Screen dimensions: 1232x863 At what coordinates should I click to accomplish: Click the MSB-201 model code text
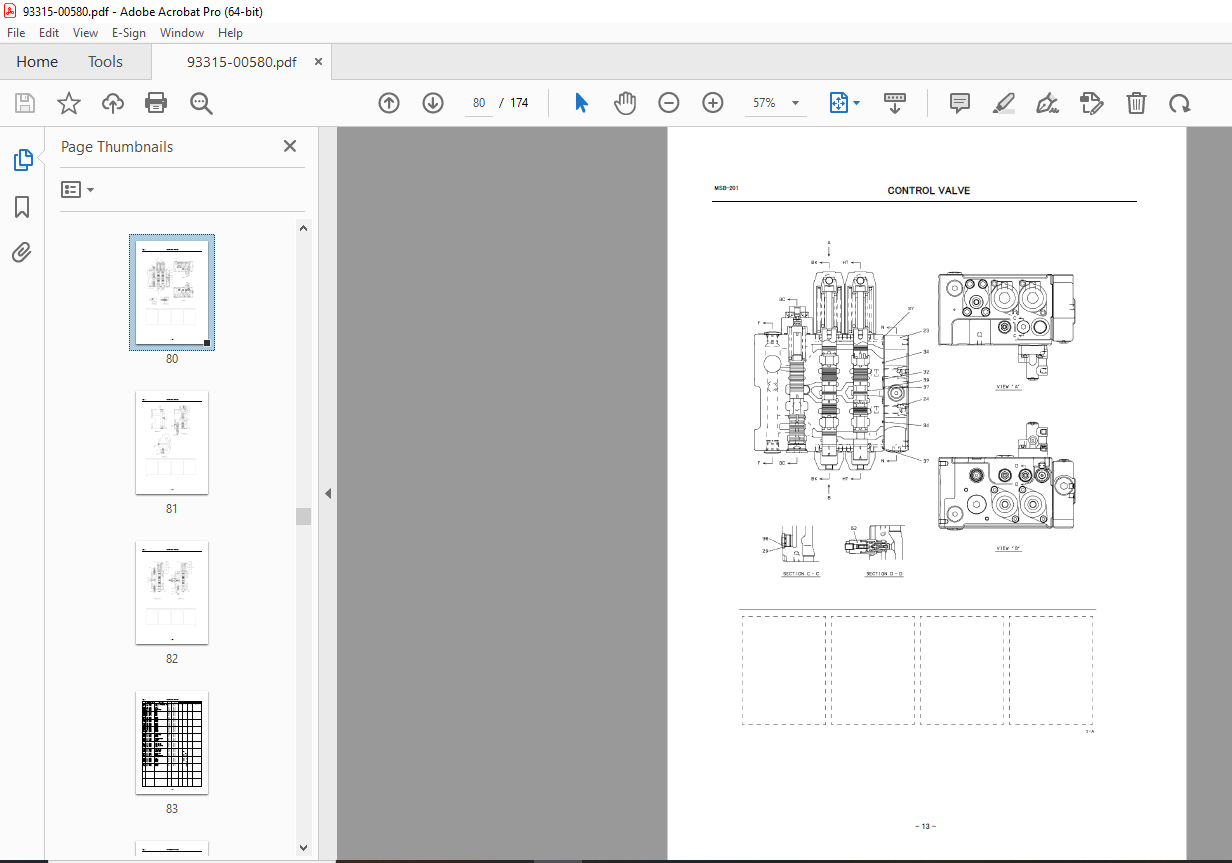click(x=726, y=189)
